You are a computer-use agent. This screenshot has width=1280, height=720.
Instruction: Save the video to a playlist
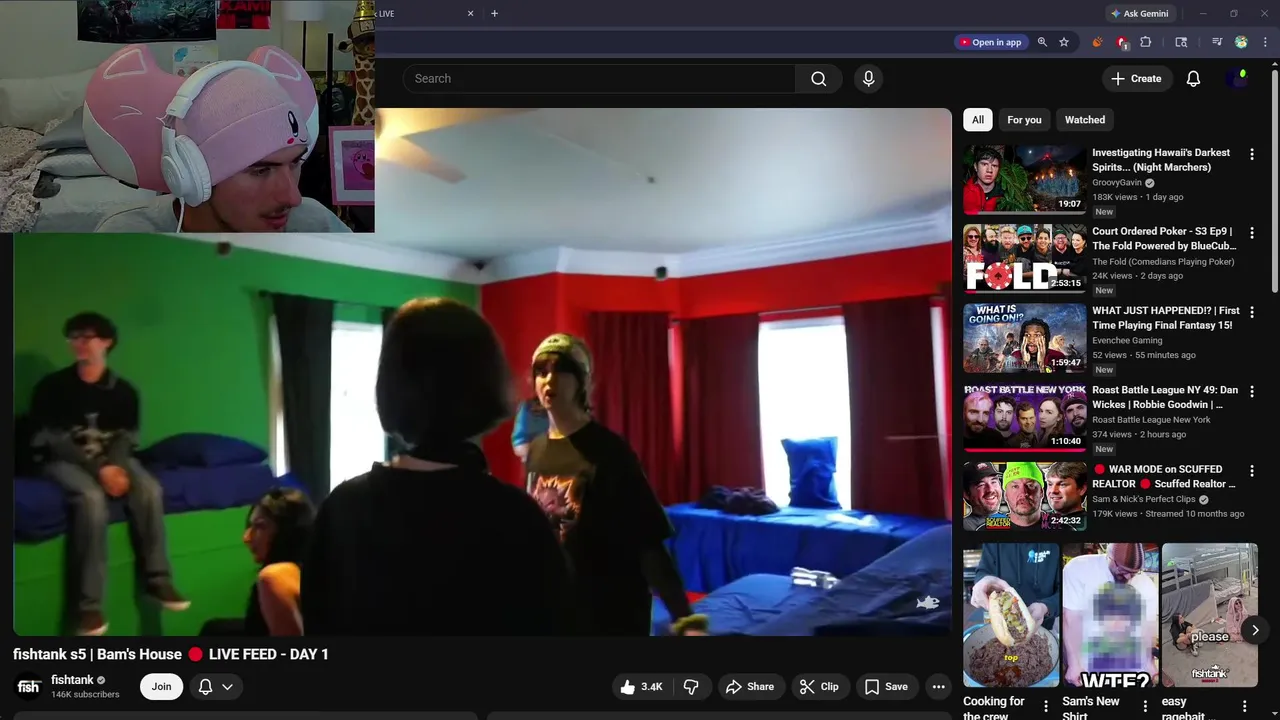886,687
